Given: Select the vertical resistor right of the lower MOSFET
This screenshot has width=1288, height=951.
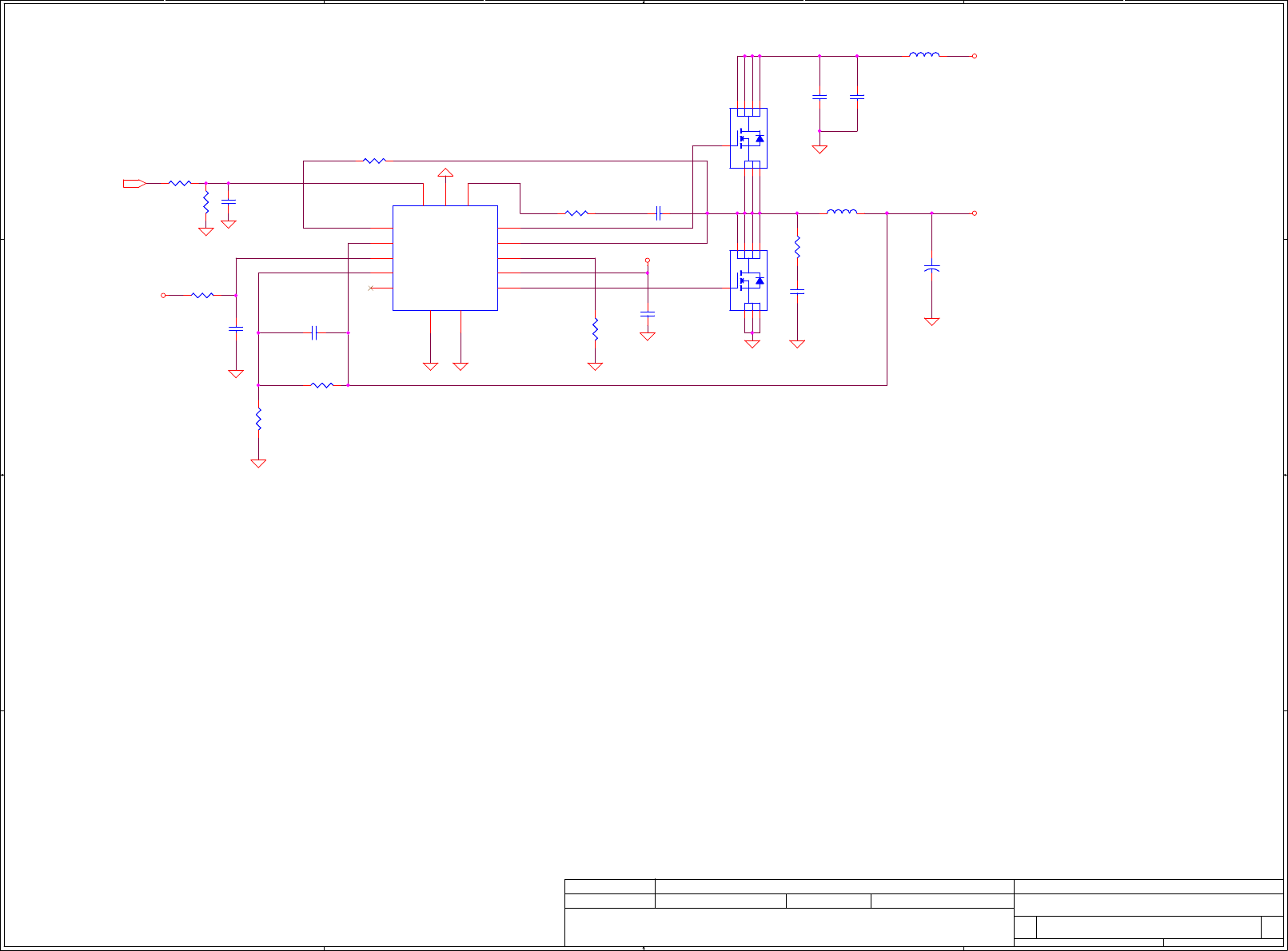Looking at the screenshot, I should coord(797,246).
